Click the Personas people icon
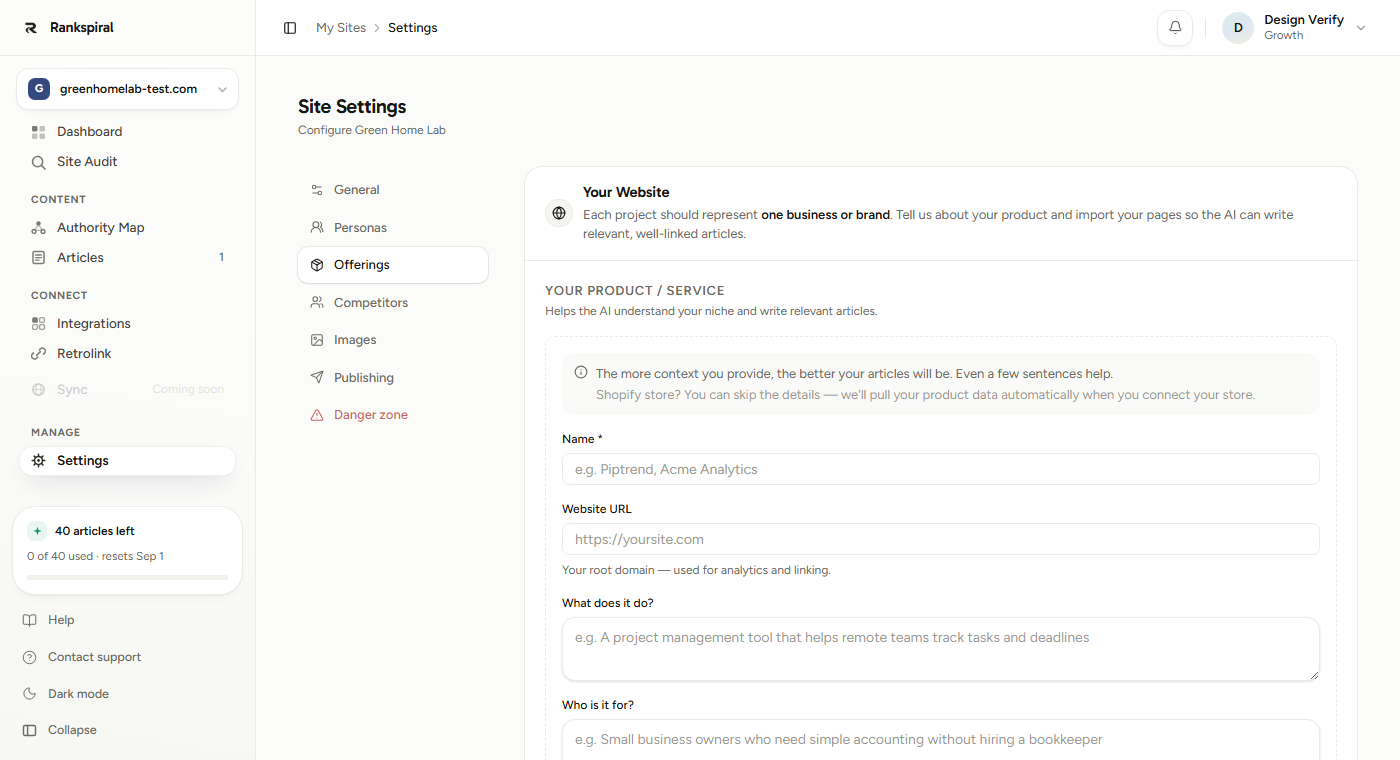The height and width of the screenshot is (760, 1400). 317,228
